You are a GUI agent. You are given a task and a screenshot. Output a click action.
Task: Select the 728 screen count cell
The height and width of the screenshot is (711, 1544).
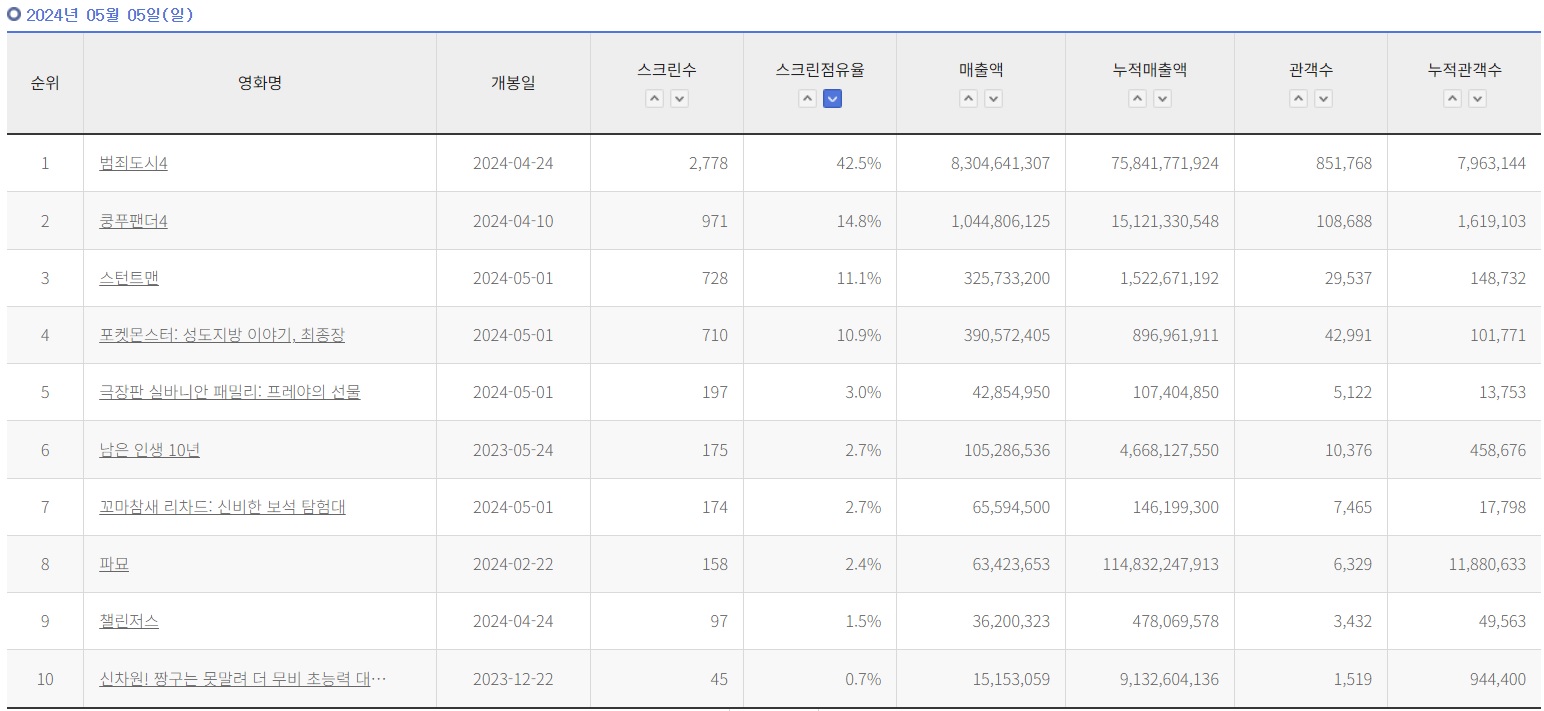tap(667, 278)
